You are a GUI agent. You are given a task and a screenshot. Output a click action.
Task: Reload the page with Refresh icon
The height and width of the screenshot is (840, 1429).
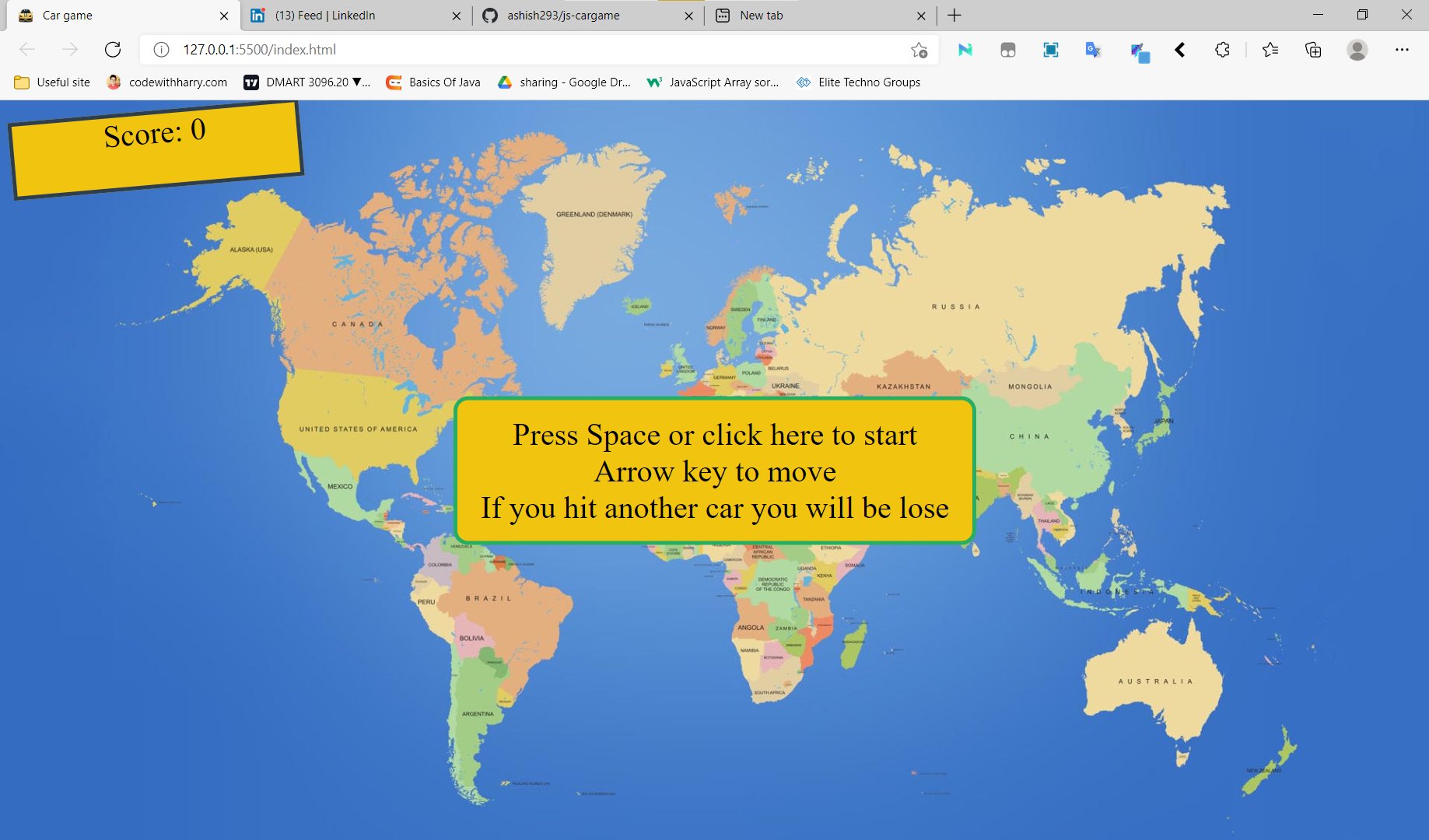pos(113,50)
